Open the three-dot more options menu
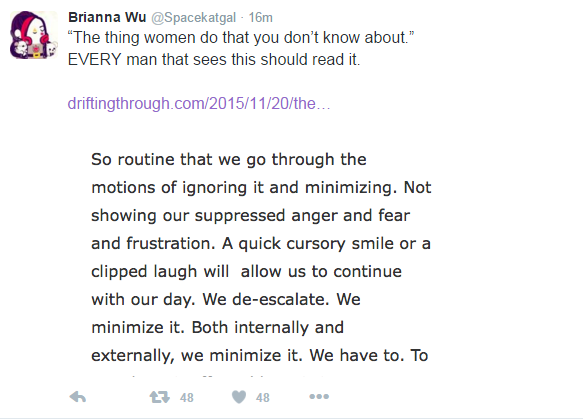 319,397
